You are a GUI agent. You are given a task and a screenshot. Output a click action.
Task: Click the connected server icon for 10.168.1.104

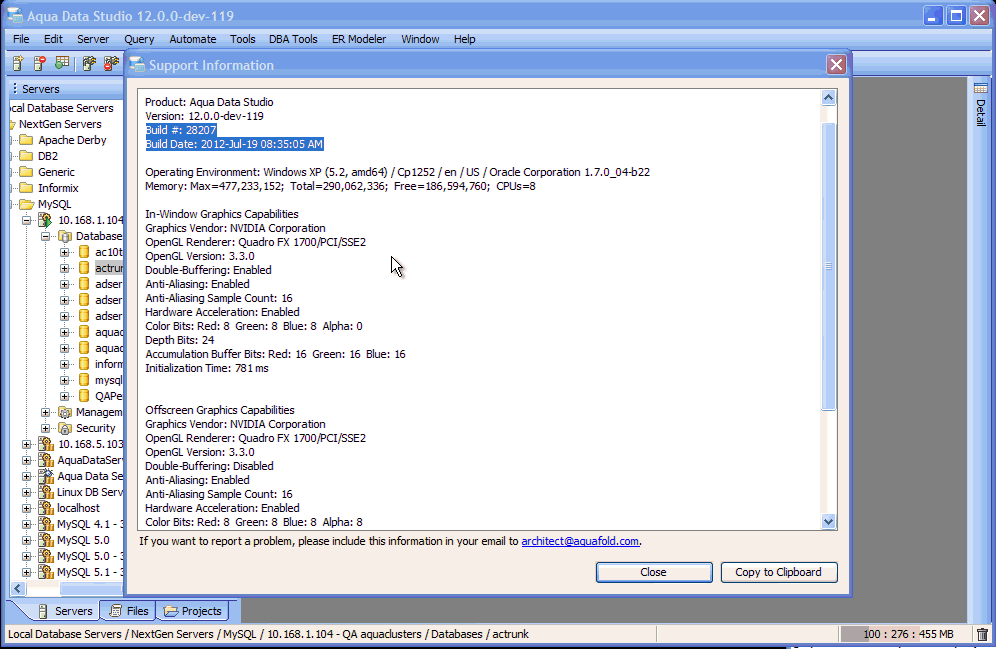(x=46, y=220)
